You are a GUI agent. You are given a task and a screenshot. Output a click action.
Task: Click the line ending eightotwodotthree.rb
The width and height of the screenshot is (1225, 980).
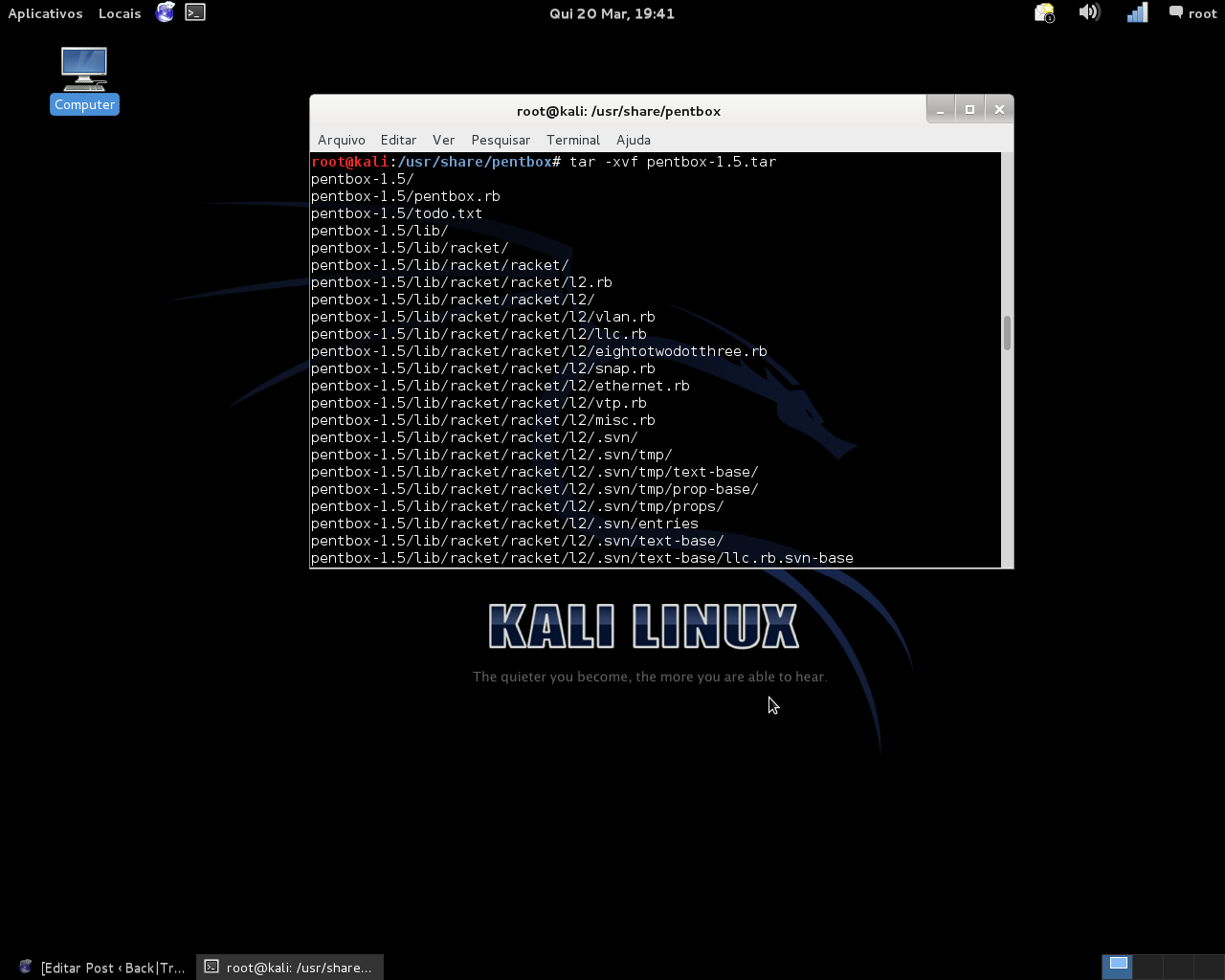point(539,351)
